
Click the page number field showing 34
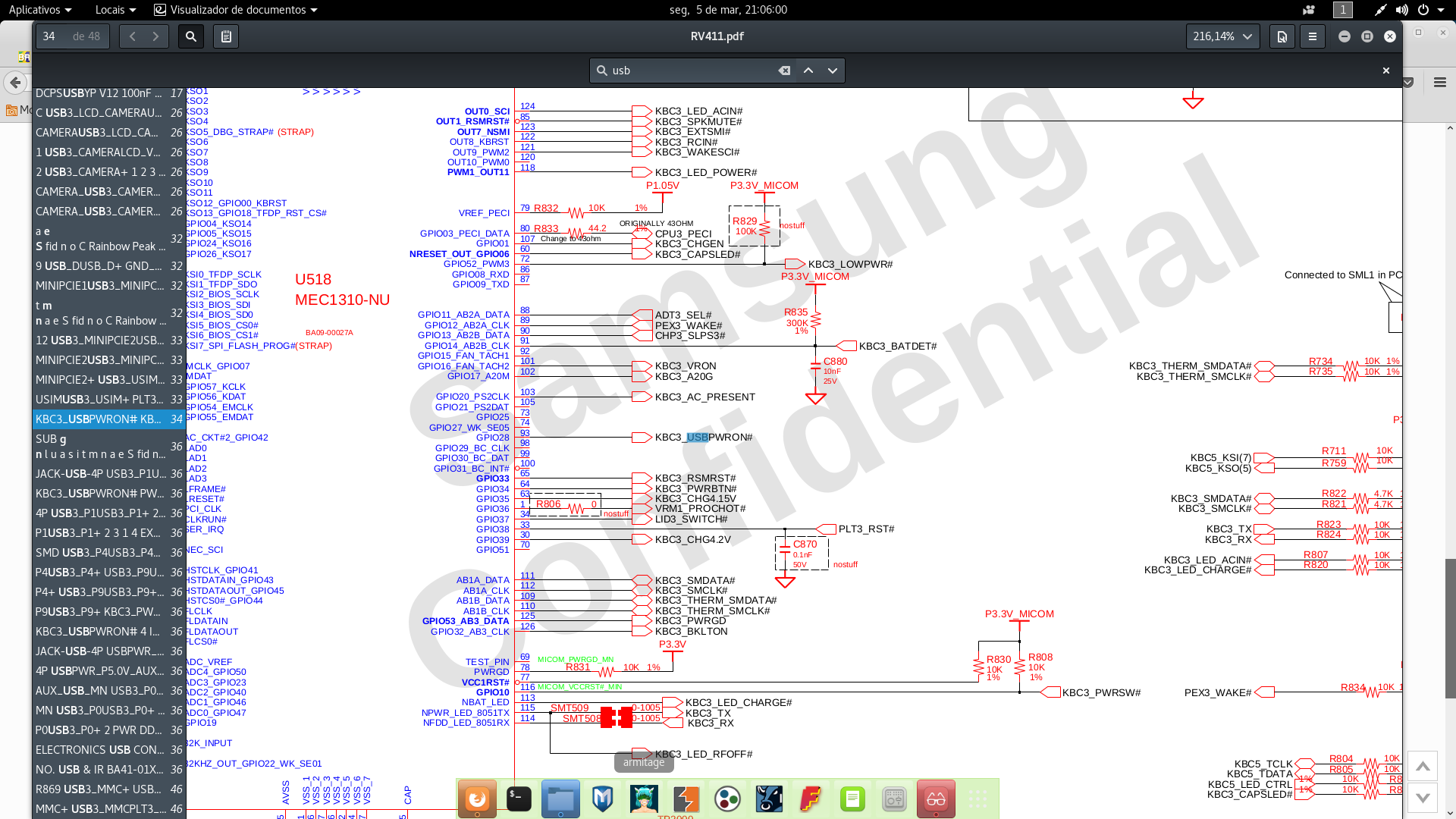[x=50, y=36]
